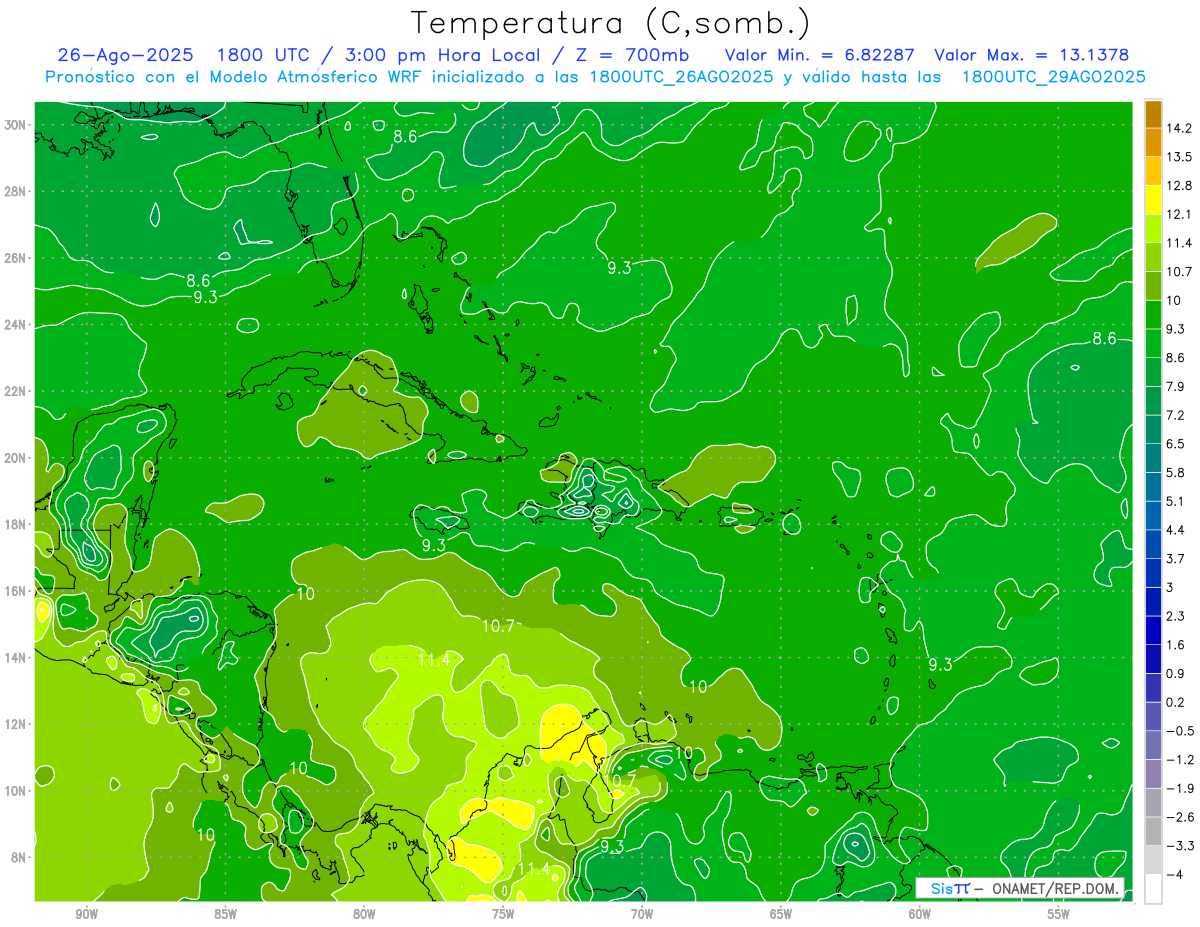Click the latitude axis label "24N"
1200x927 pixels.
pyautogui.click(x=16, y=325)
